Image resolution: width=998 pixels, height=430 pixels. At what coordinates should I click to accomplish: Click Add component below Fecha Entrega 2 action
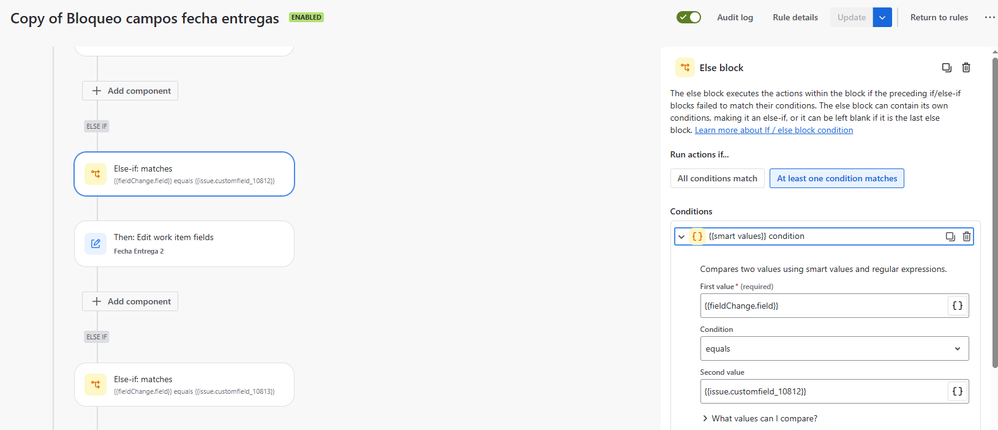click(130, 302)
